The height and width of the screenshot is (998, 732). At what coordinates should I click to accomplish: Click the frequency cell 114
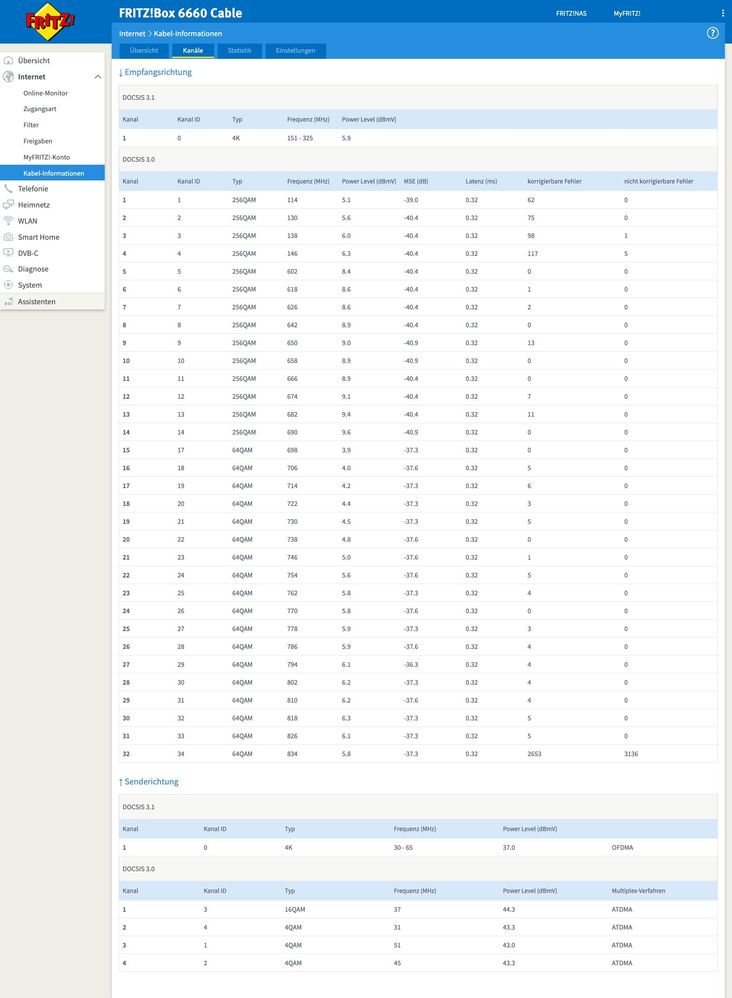[292, 200]
